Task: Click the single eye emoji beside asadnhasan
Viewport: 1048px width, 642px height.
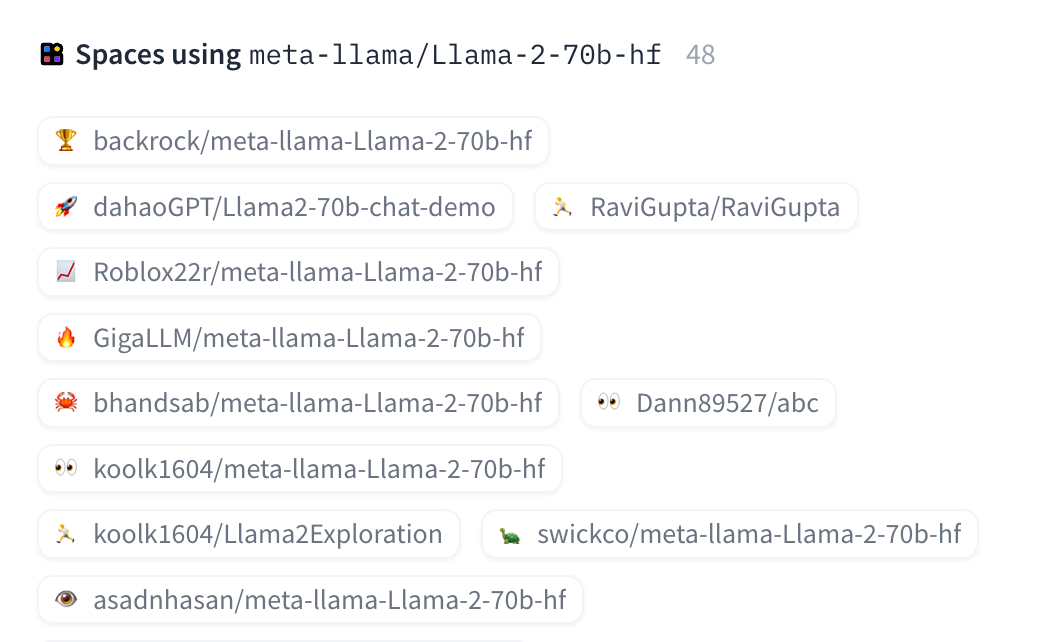Action: 66,600
